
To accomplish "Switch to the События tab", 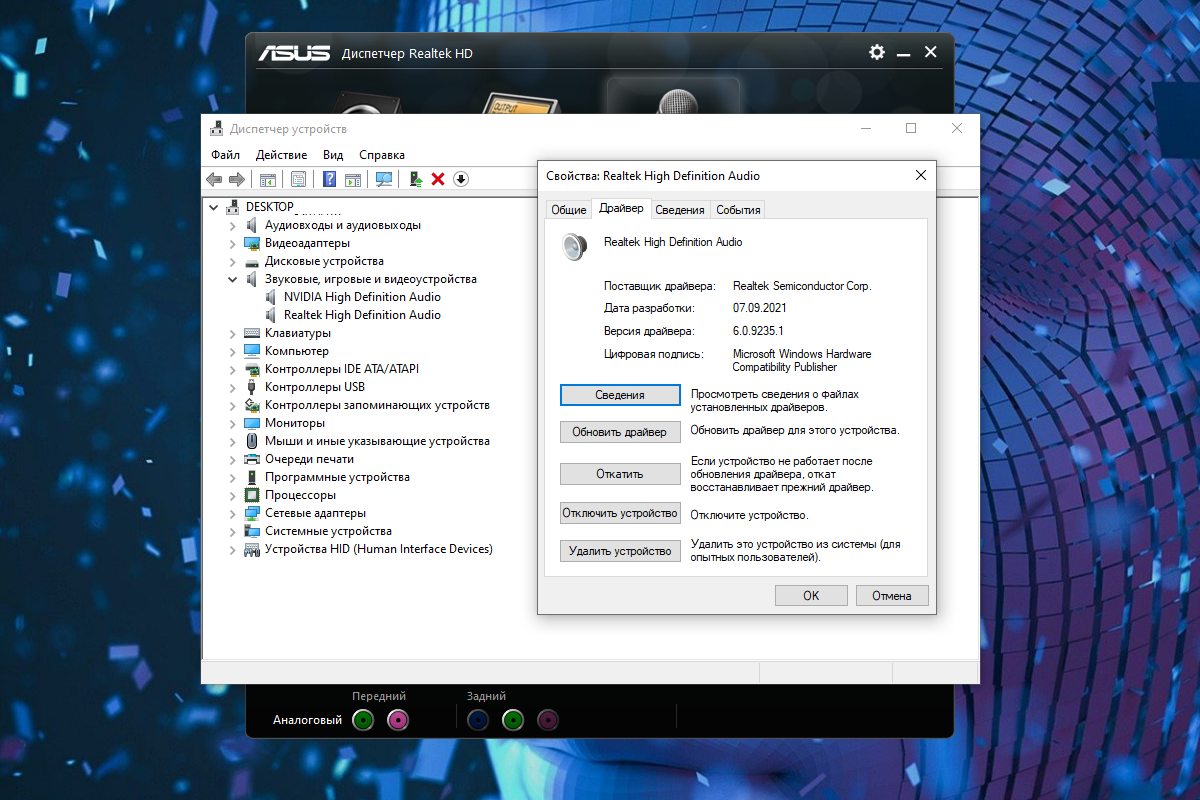I will [738, 209].
